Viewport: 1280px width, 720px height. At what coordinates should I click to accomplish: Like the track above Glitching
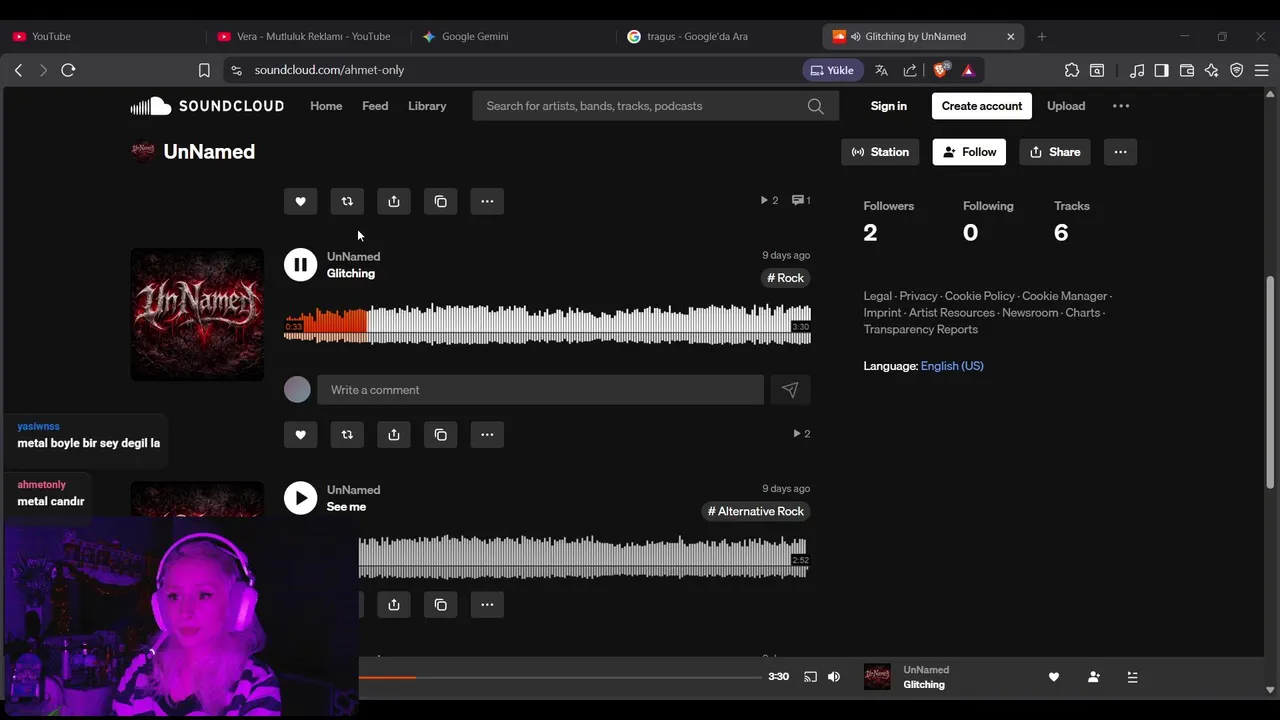(x=300, y=201)
